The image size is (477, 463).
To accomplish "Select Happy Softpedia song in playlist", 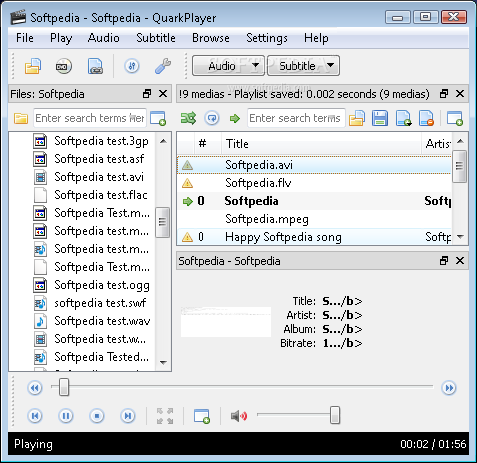I will point(314,237).
